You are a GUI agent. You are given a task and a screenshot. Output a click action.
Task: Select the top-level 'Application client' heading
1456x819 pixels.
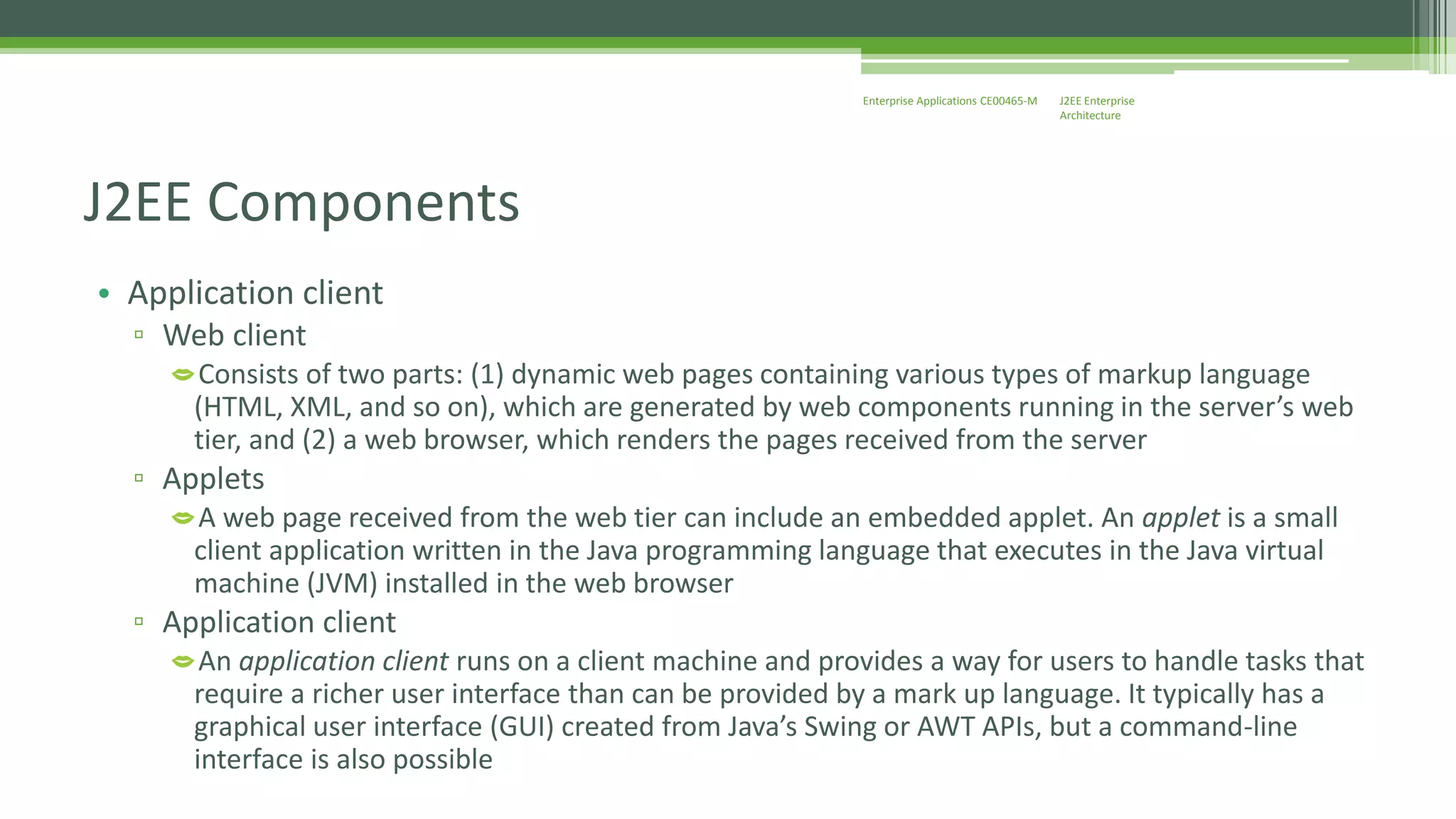tap(255, 293)
